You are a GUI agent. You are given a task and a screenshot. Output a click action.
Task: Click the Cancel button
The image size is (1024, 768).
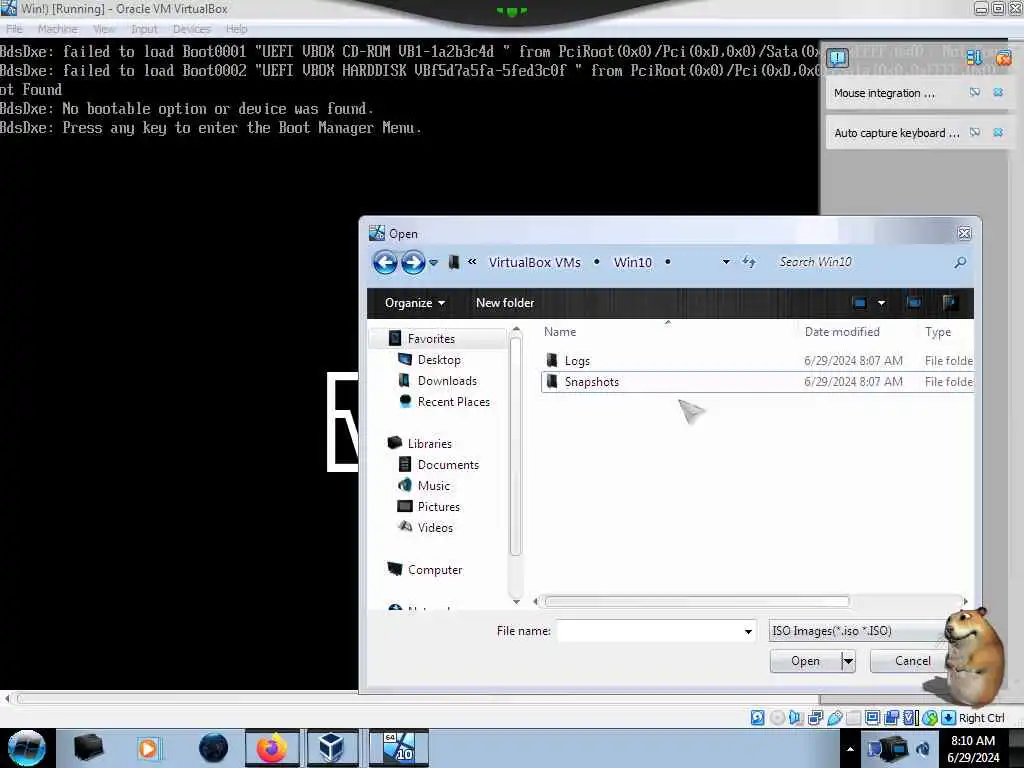tap(912, 661)
